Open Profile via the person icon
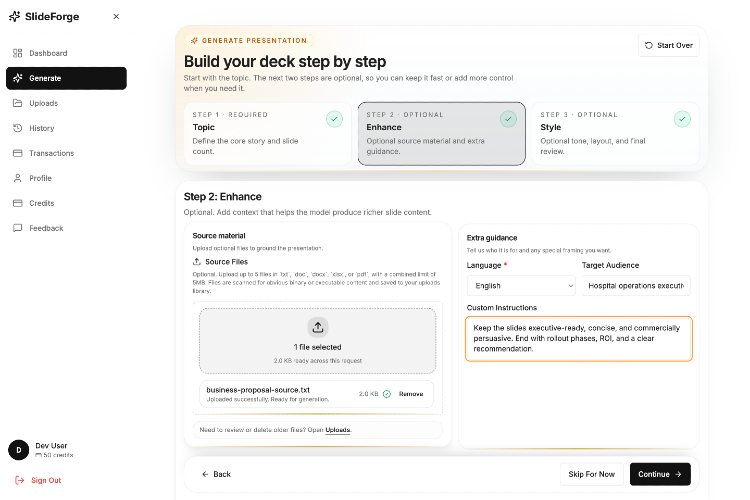Screen dimensions: 750x500 pyautogui.click(x=18, y=178)
